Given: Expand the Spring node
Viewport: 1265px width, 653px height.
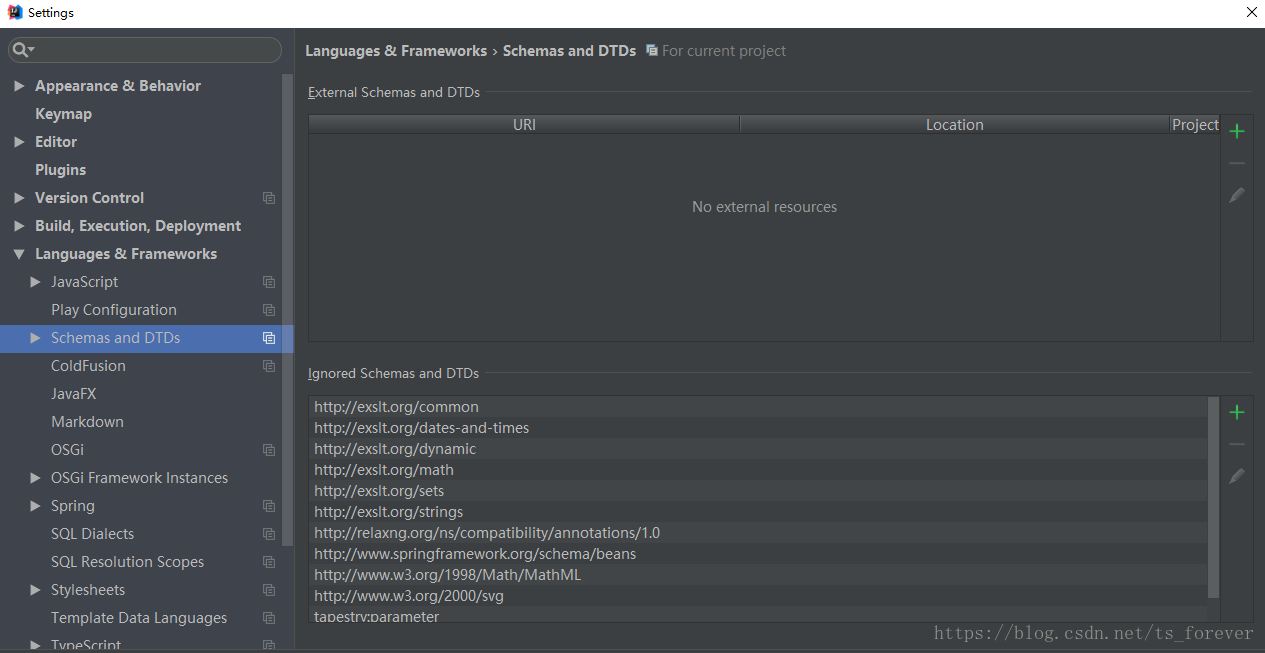Looking at the screenshot, I should click(36, 506).
